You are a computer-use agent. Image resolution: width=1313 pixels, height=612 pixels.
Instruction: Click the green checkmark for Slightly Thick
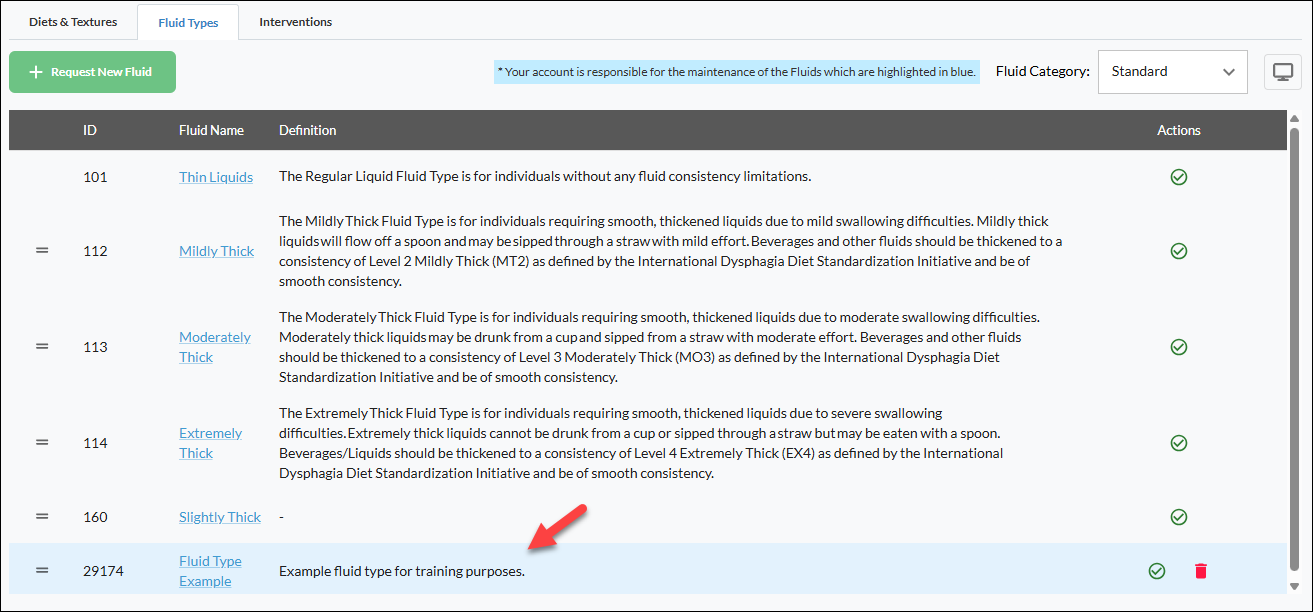pyautogui.click(x=1179, y=517)
